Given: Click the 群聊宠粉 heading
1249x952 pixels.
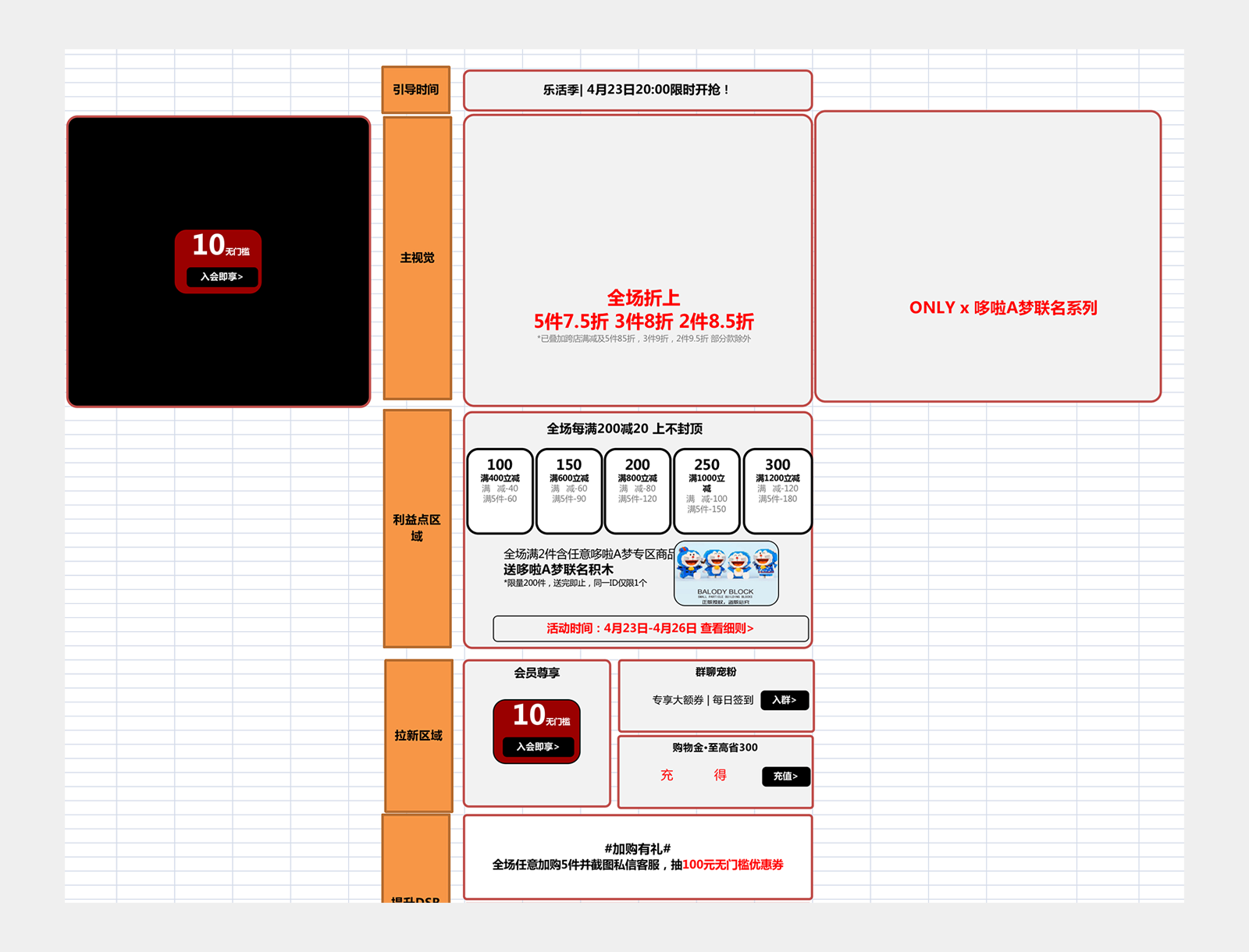Looking at the screenshot, I should (x=716, y=672).
